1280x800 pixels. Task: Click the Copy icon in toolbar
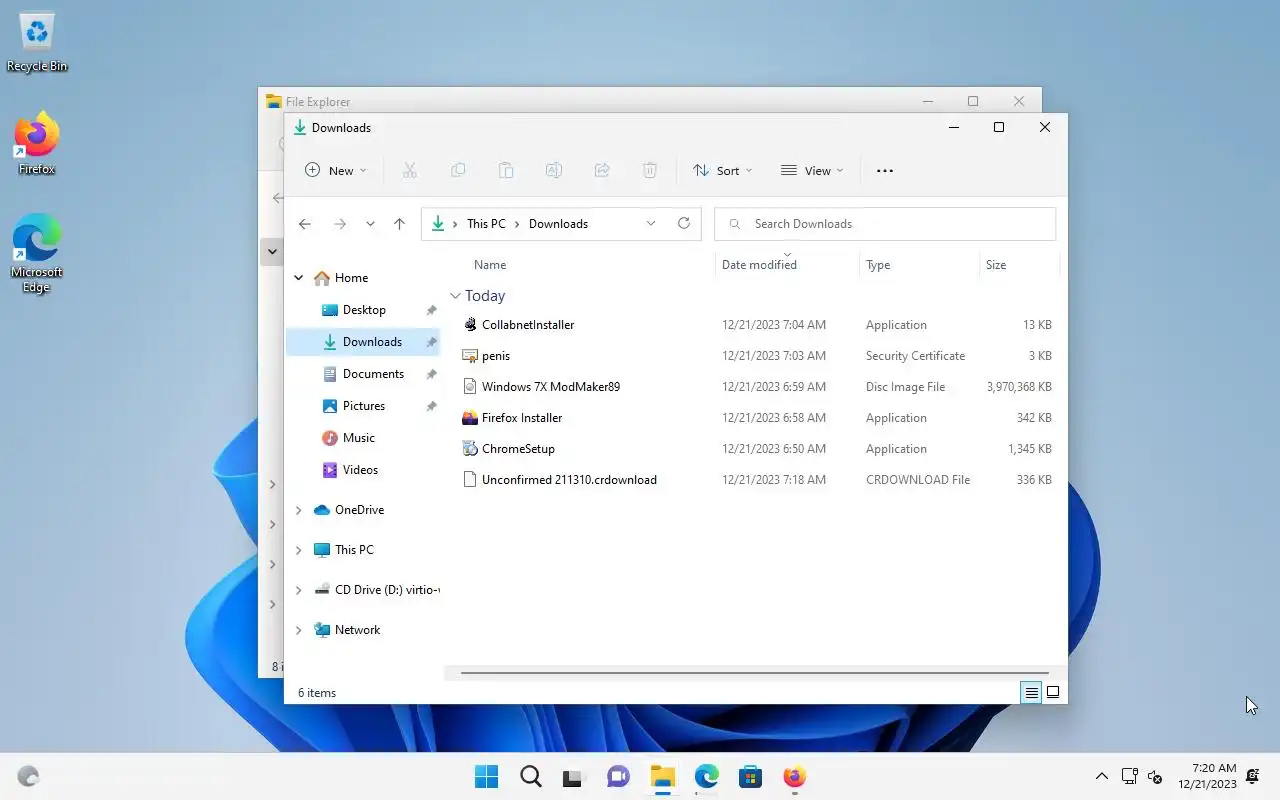pos(458,171)
